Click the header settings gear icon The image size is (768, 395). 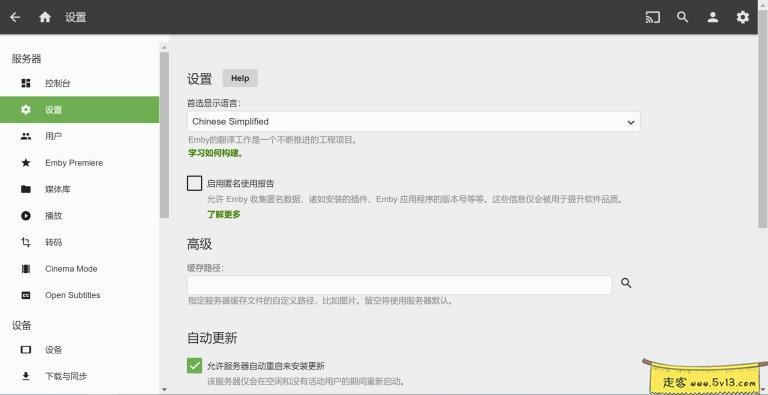743,17
